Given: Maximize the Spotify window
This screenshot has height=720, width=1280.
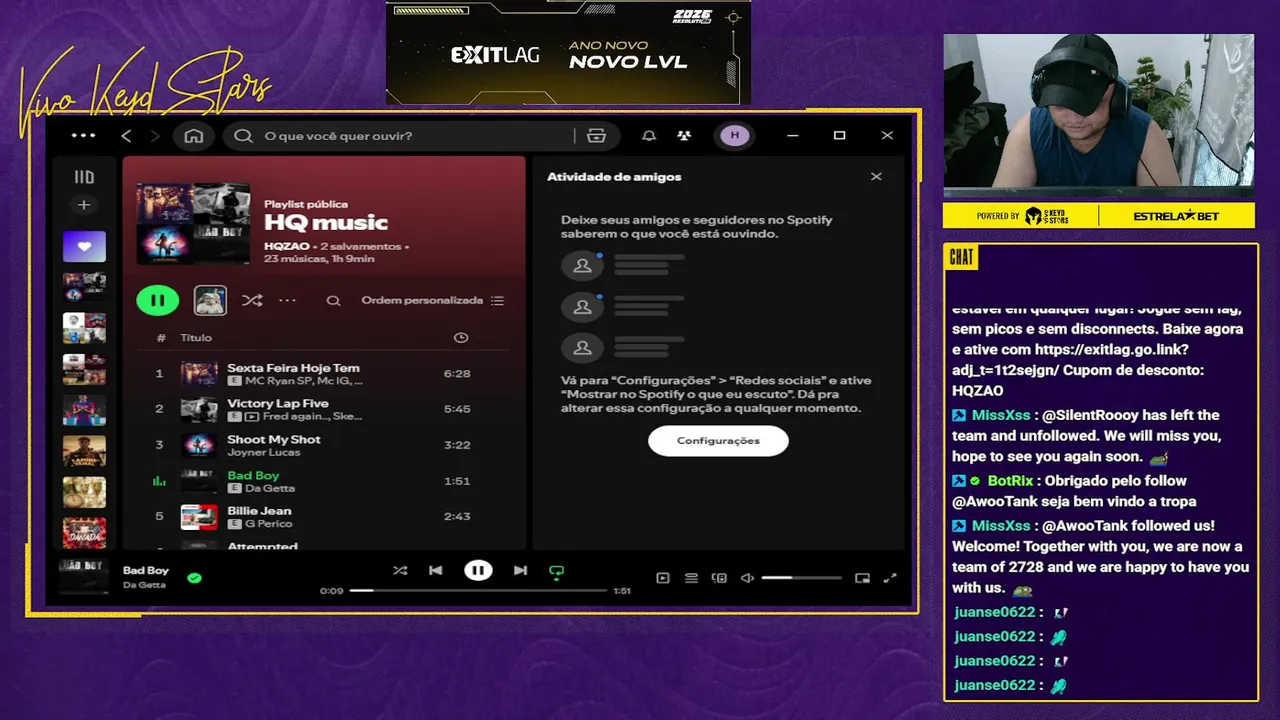Looking at the screenshot, I should (x=840, y=135).
